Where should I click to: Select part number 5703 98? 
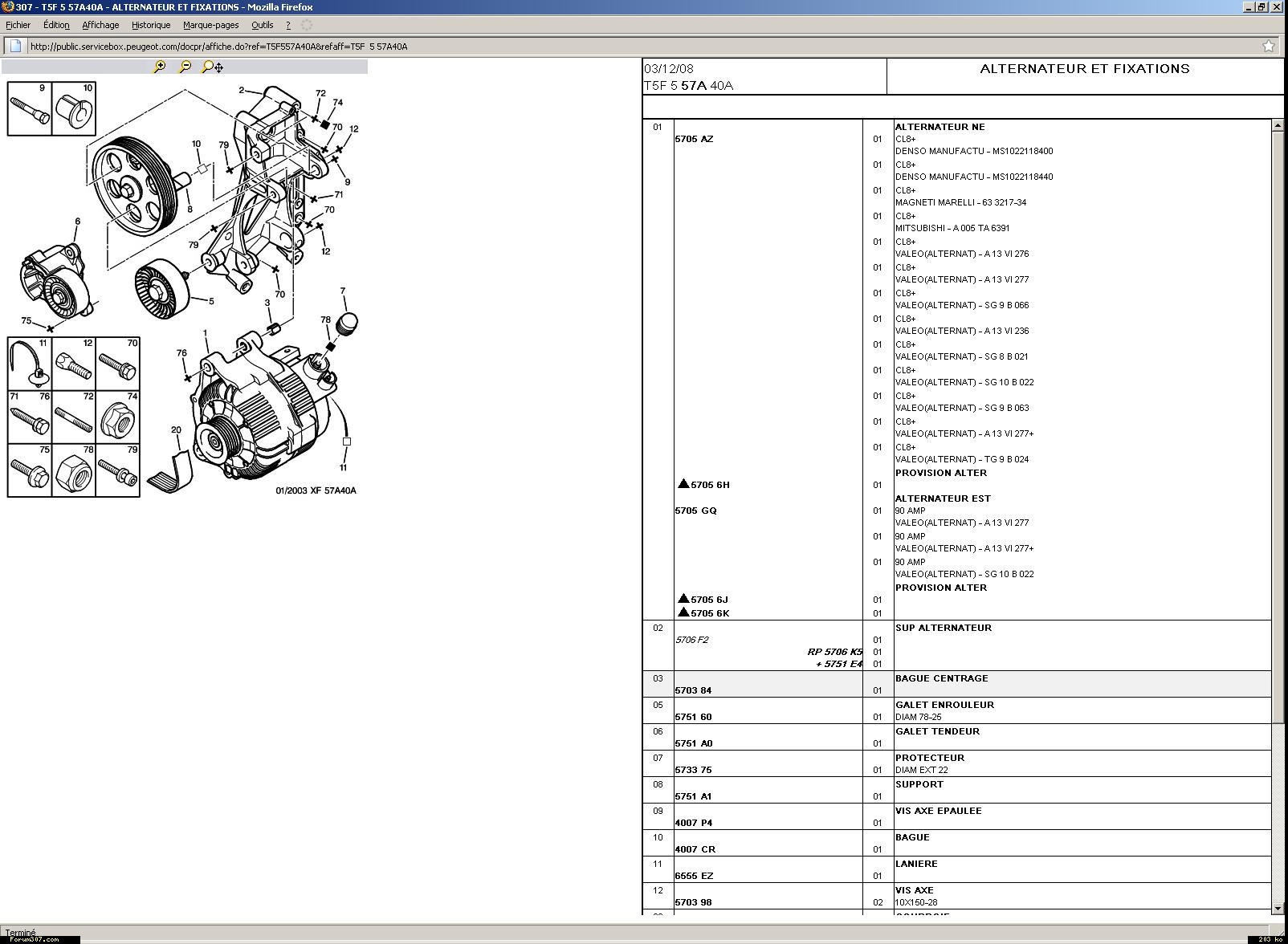(693, 902)
